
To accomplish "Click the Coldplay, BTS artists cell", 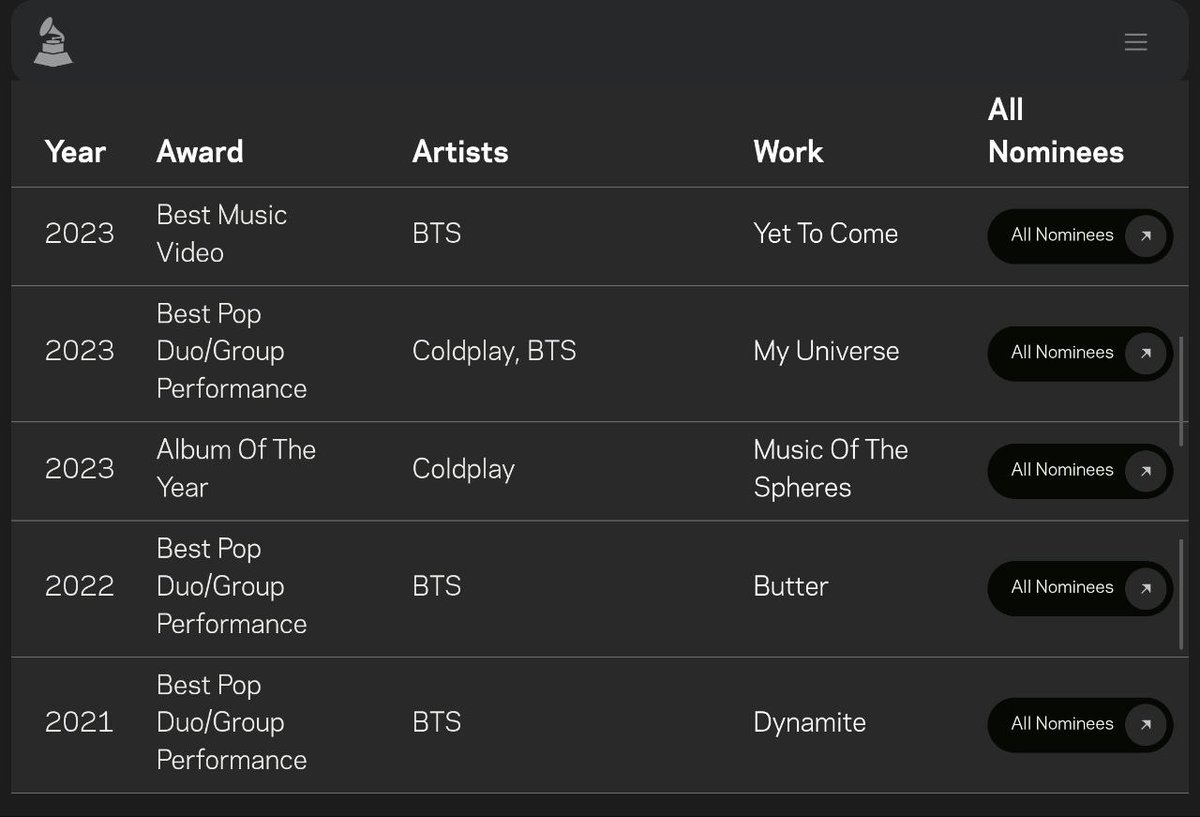I will [494, 351].
